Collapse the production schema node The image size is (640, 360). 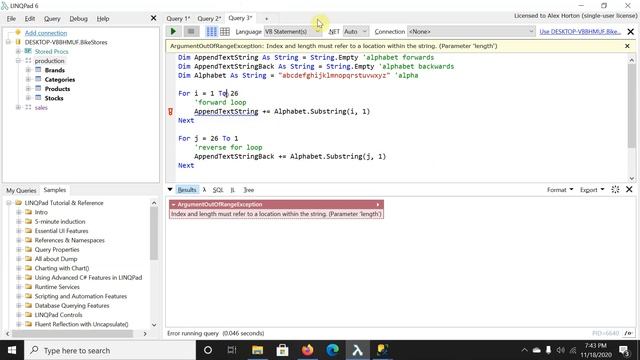(x=18, y=60)
